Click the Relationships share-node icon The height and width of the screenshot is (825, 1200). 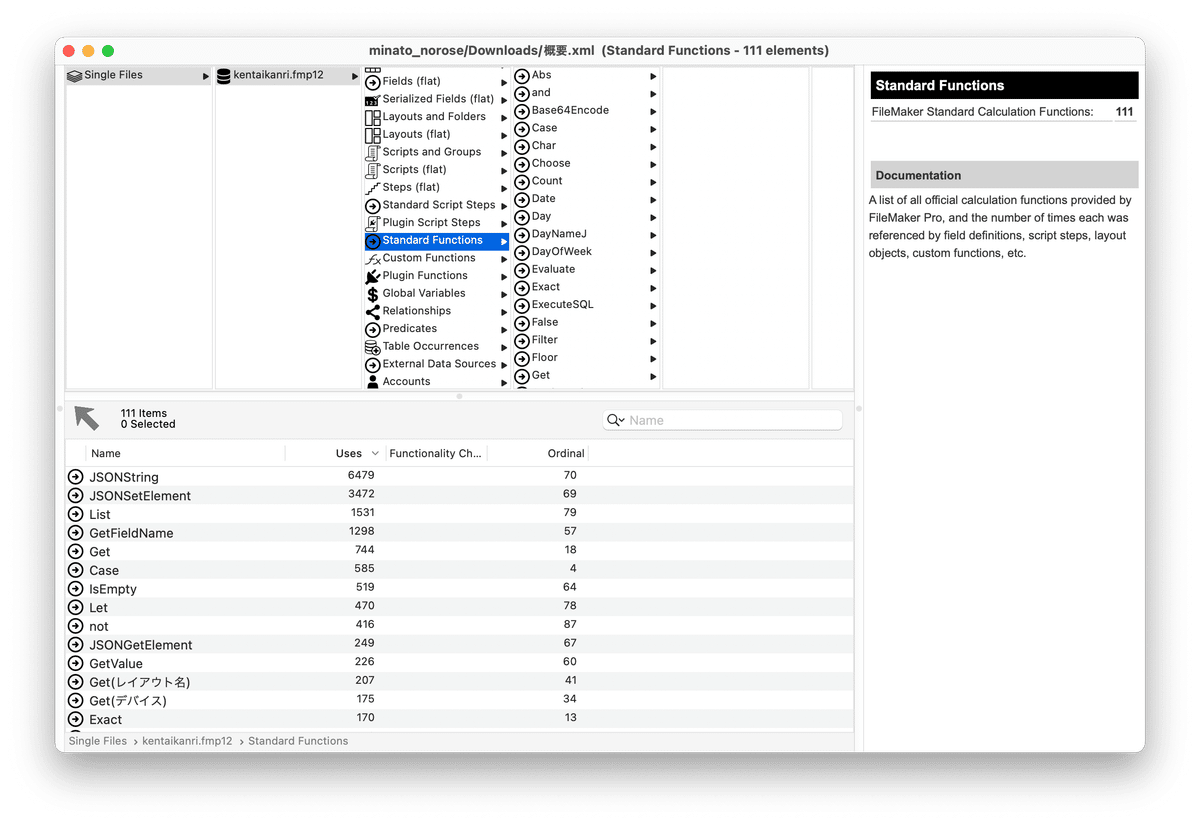[x=373, y=310]
